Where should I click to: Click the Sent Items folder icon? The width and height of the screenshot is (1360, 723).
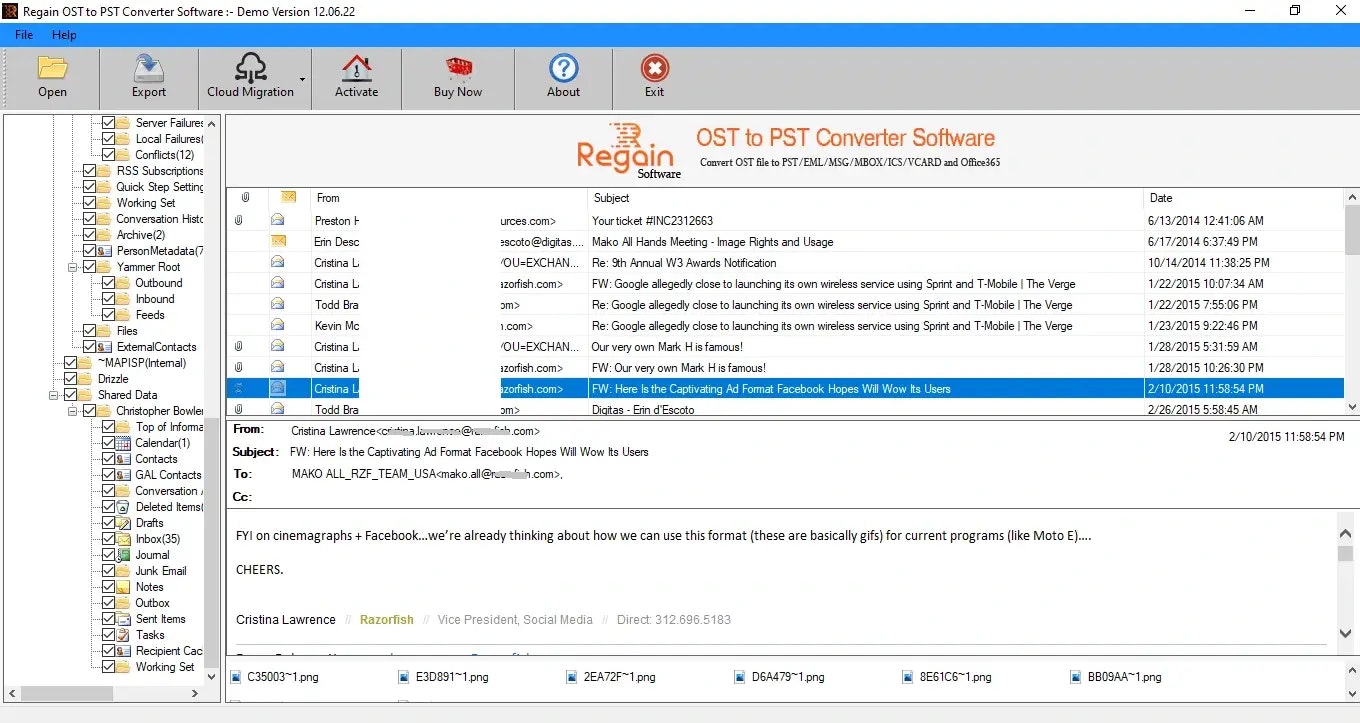[x=123, y=619]
